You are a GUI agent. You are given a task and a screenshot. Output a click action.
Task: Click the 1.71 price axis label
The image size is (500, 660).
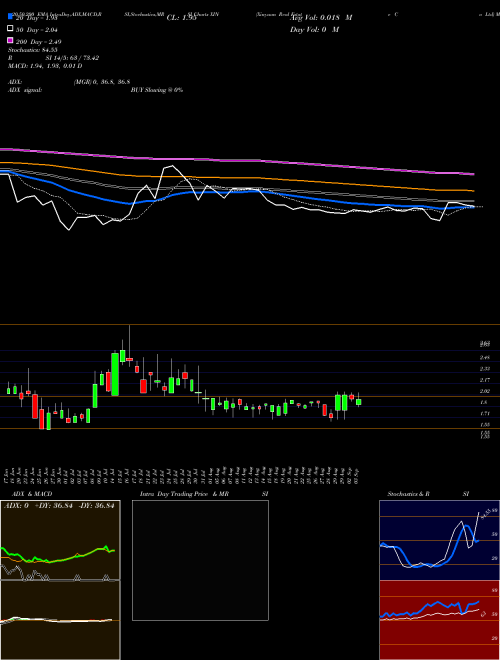[485, 414]
